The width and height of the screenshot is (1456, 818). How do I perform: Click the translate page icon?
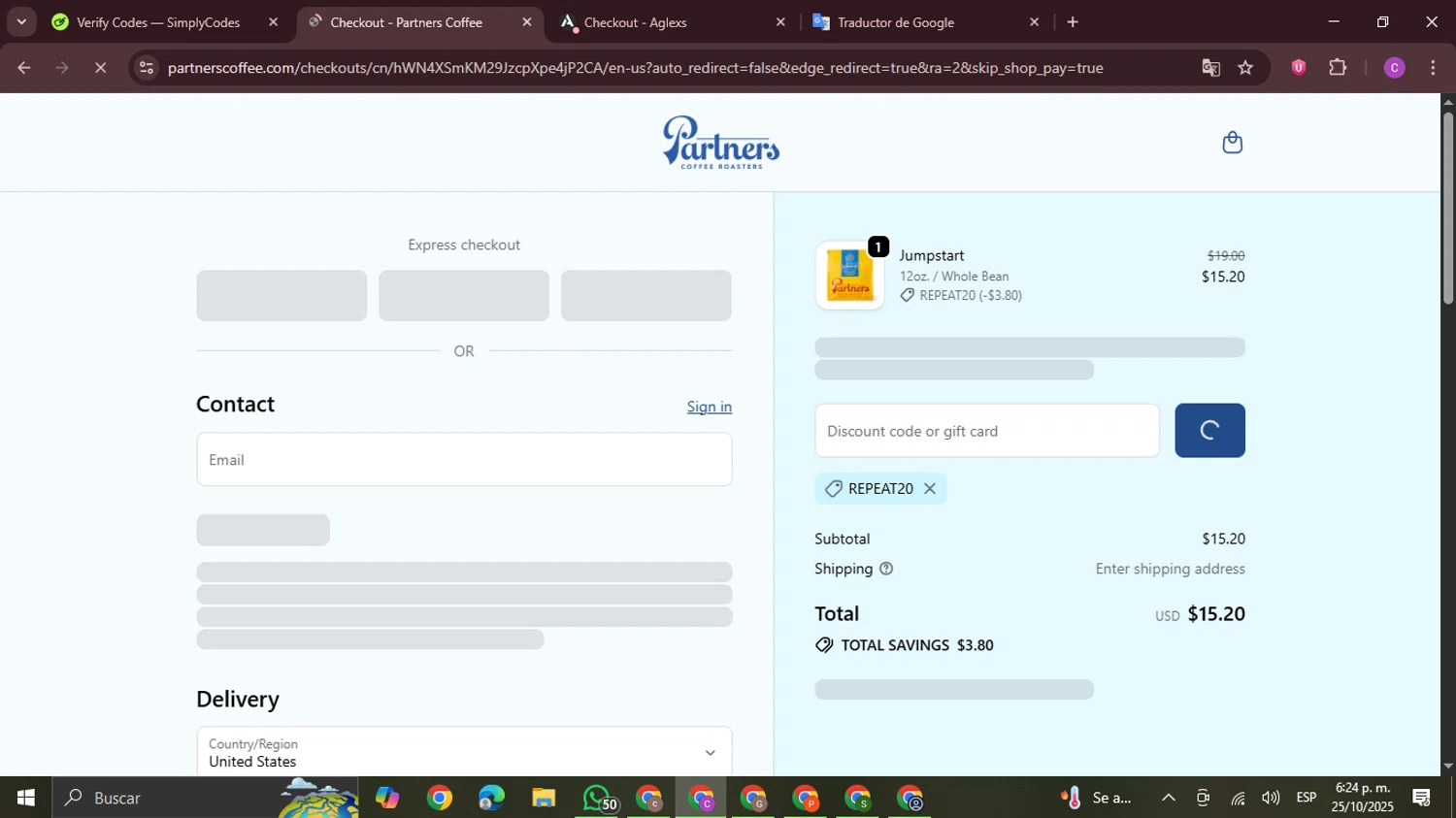1210,68
